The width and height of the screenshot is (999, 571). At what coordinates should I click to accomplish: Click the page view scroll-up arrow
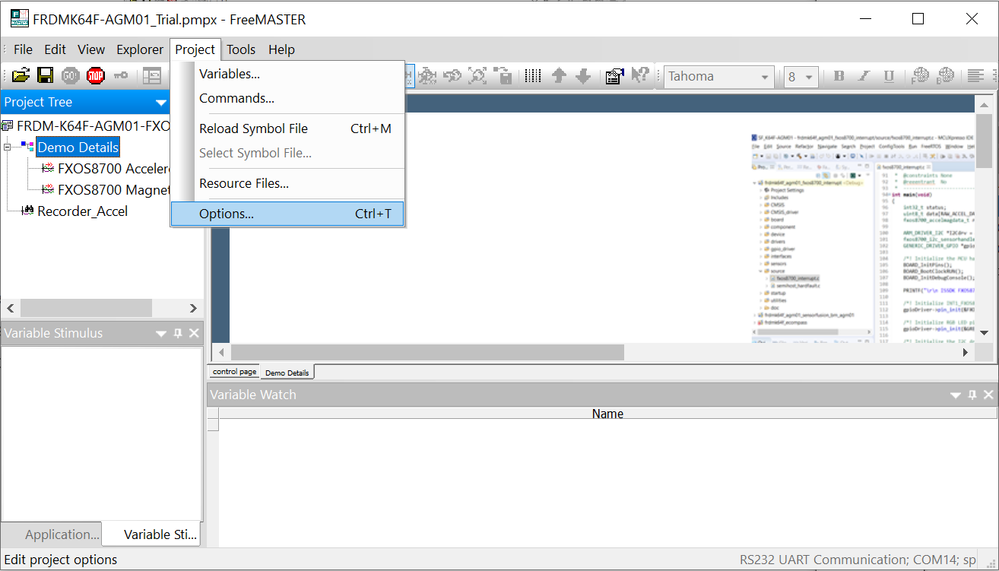pos(984,105)
